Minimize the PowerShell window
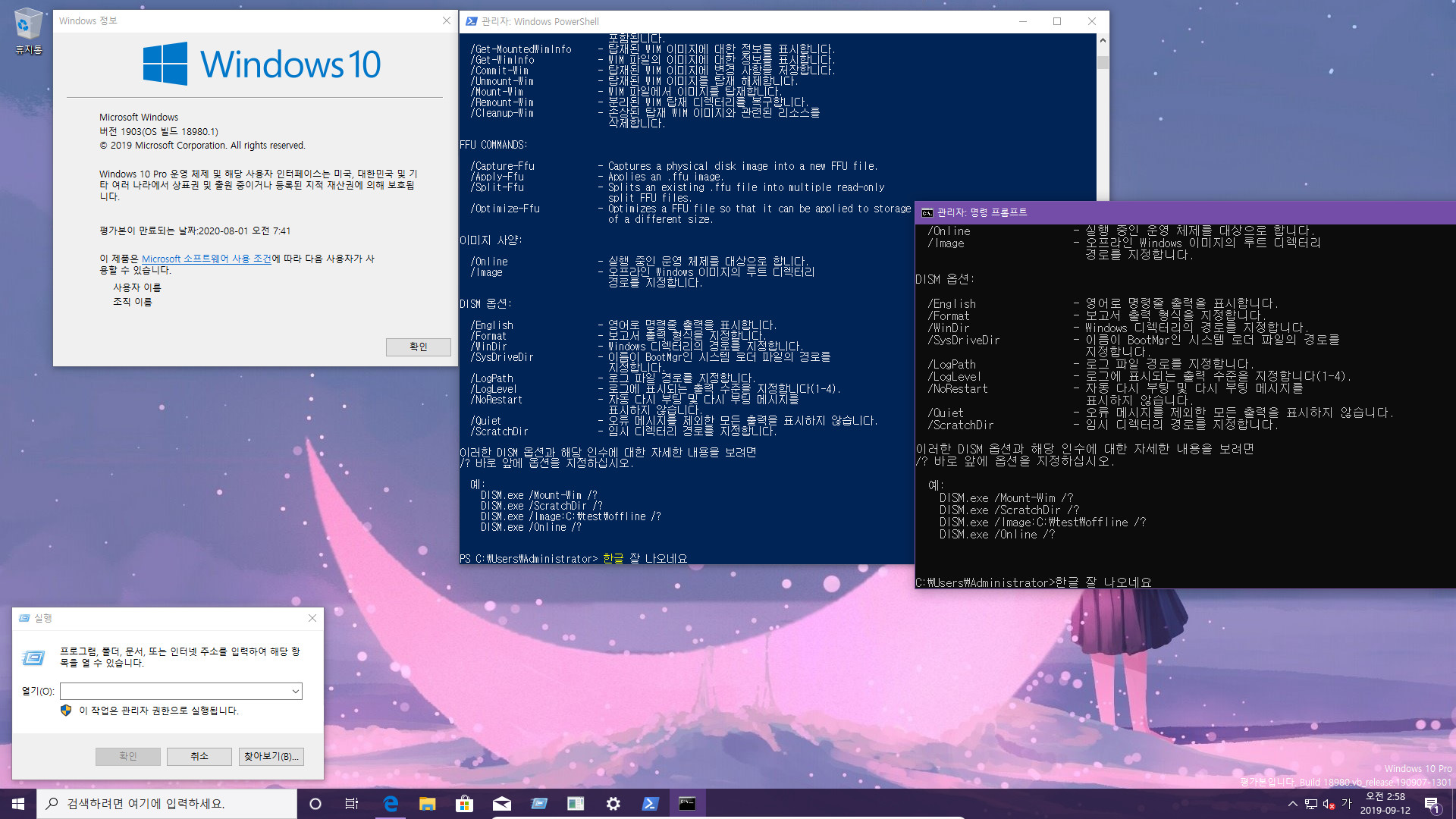1456x819 pixels. [1023, 21]
